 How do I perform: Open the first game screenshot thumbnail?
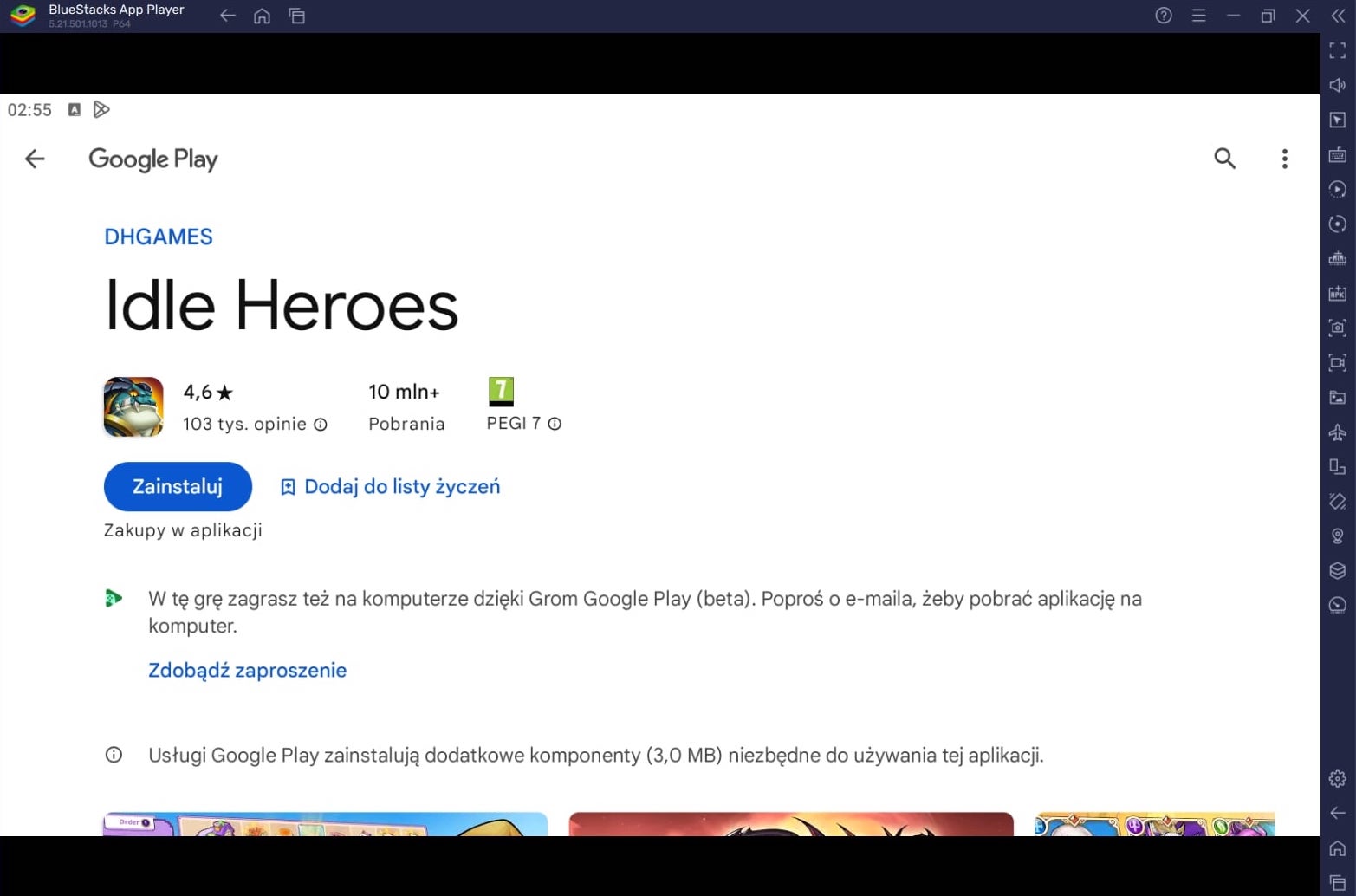[325, 824]
